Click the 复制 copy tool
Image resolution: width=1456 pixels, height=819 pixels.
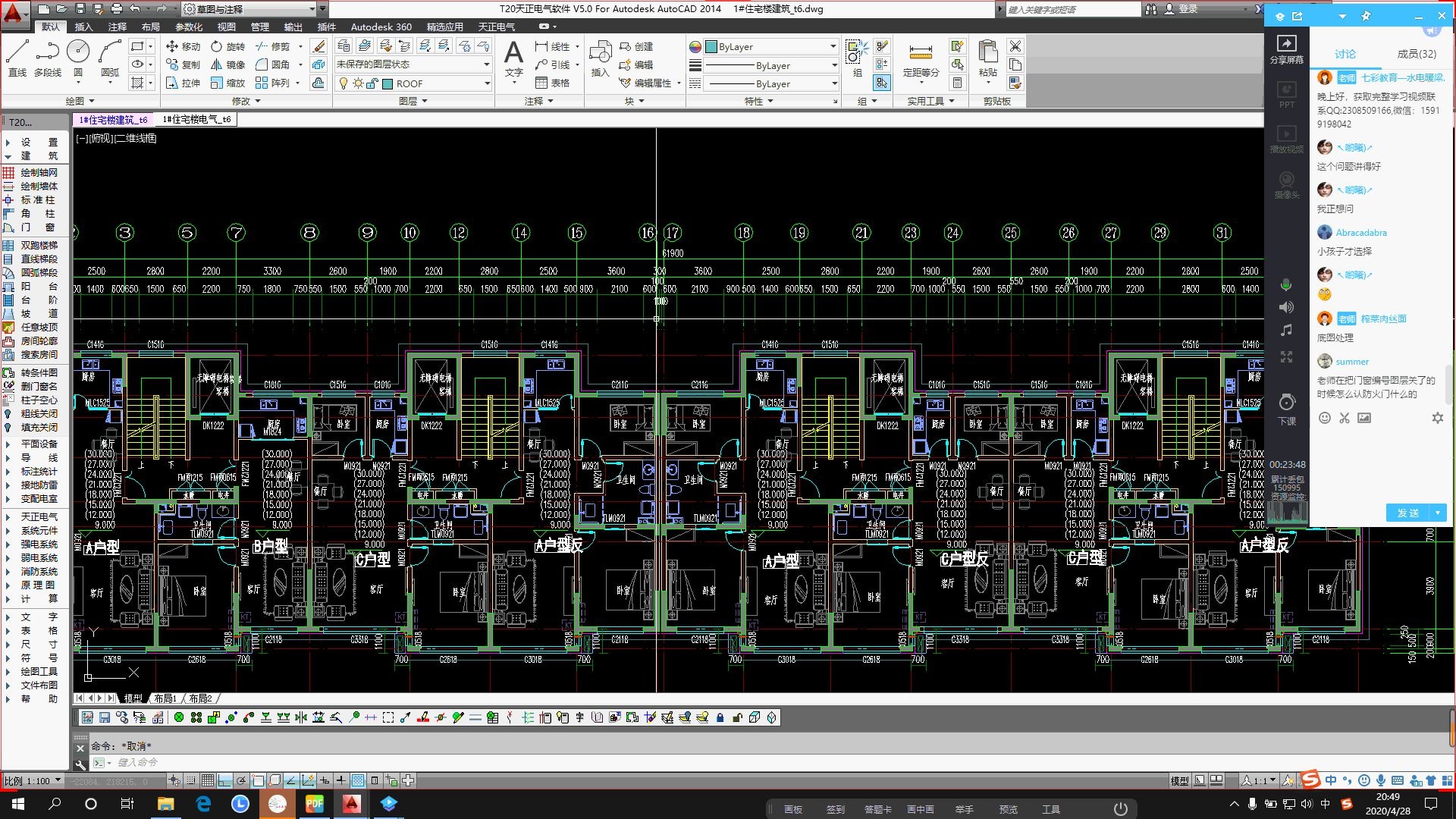click(183, 64)
